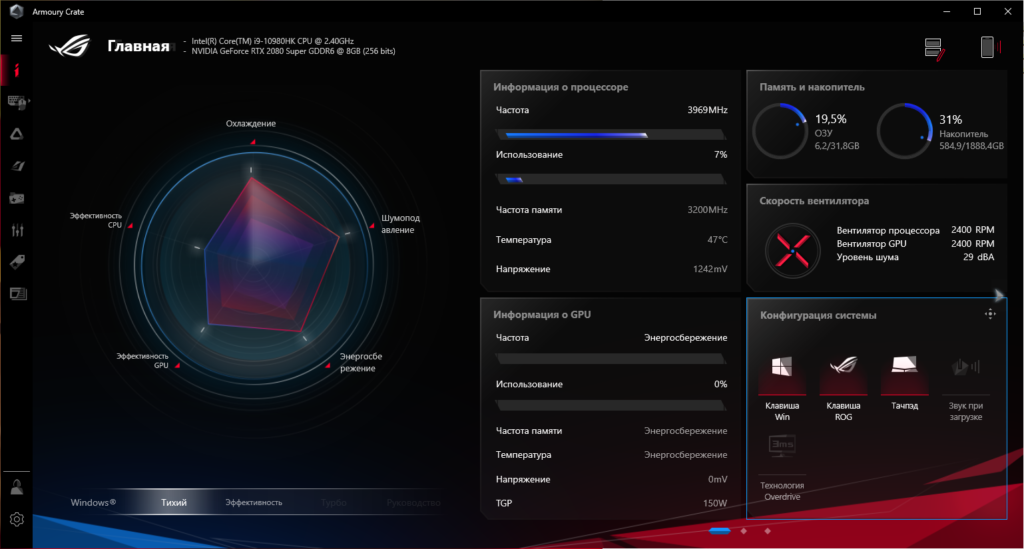Click the Накопитель 31% circular gauge

[904, 131]
